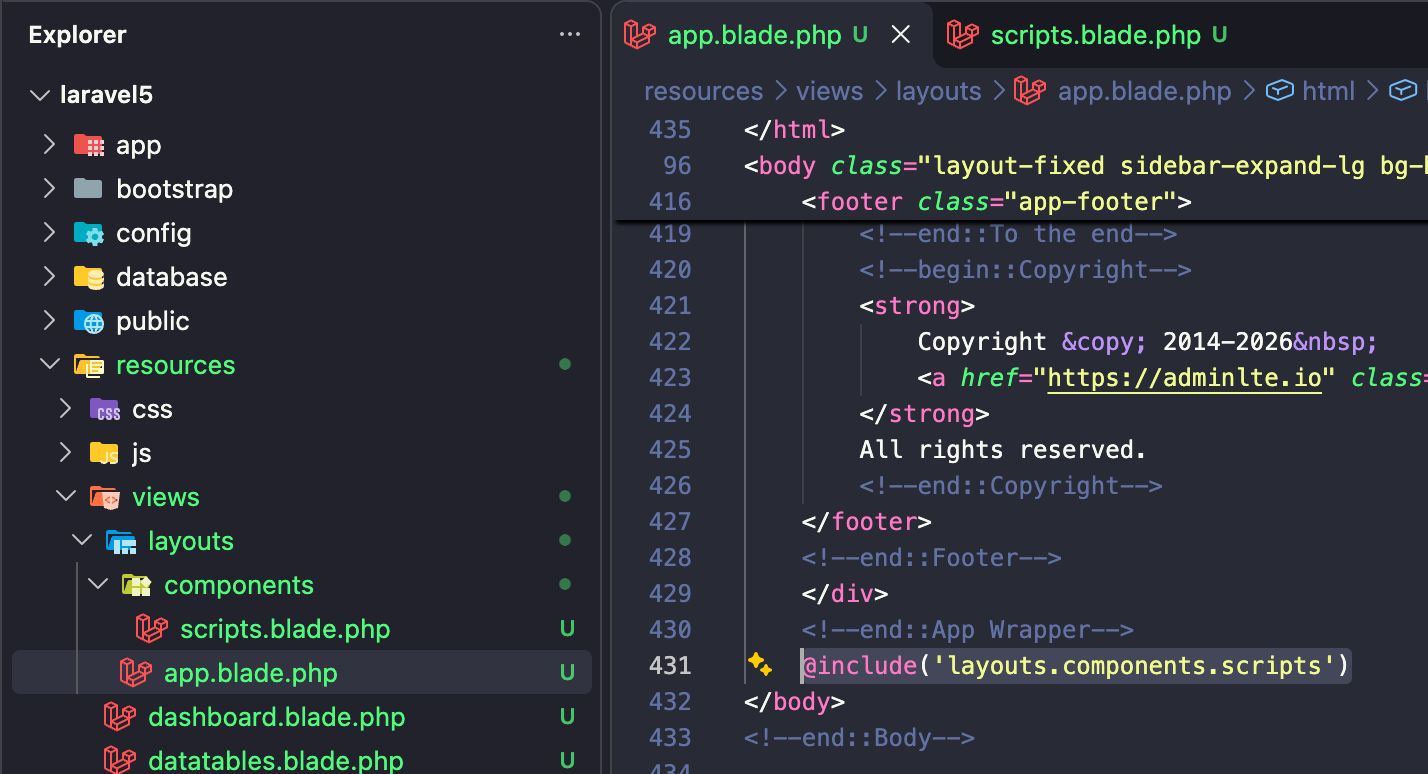Click the html symbol icon in breadcrumb

pos(1280,91)
